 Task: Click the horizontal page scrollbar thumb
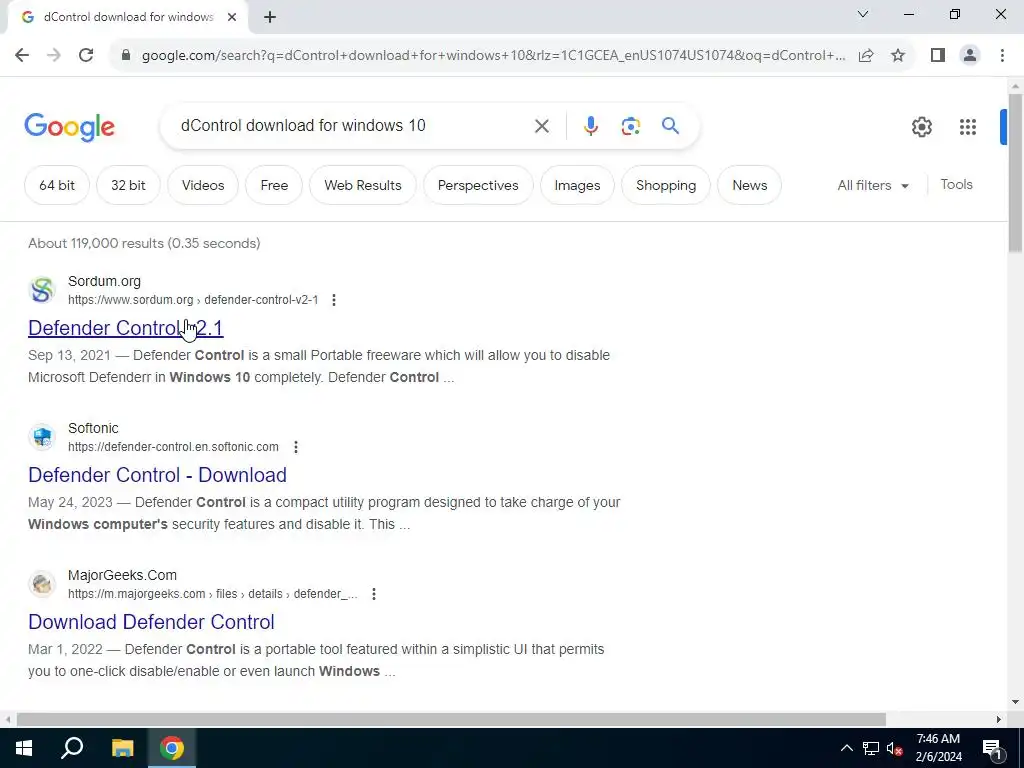(x=451, y=719)
